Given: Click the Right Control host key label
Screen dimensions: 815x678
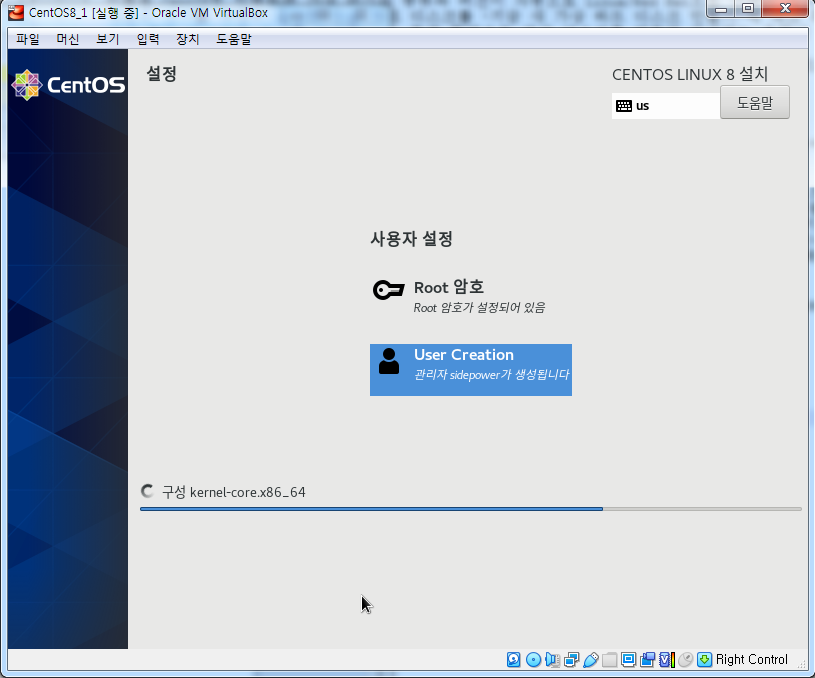Looking at the screenshot, I should (x=752, y=660).
